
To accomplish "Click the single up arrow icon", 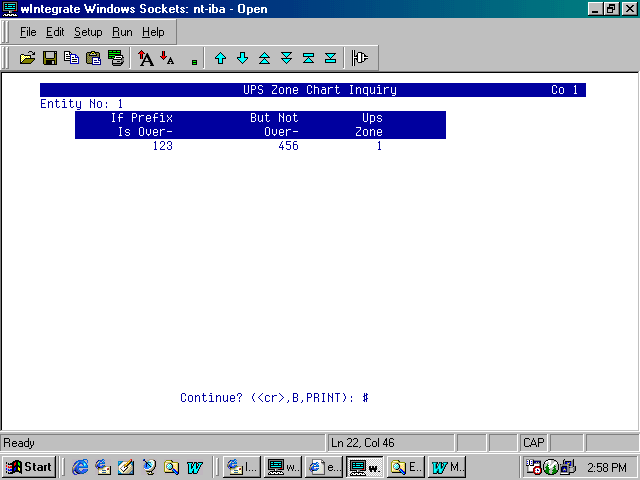I will [220, 58].
